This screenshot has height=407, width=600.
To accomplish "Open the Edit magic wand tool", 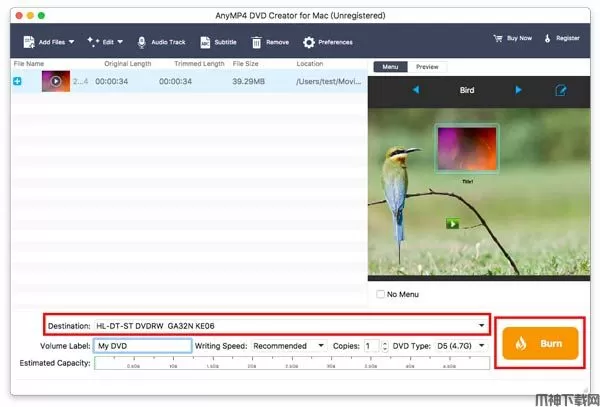I will tap(93, 42).
